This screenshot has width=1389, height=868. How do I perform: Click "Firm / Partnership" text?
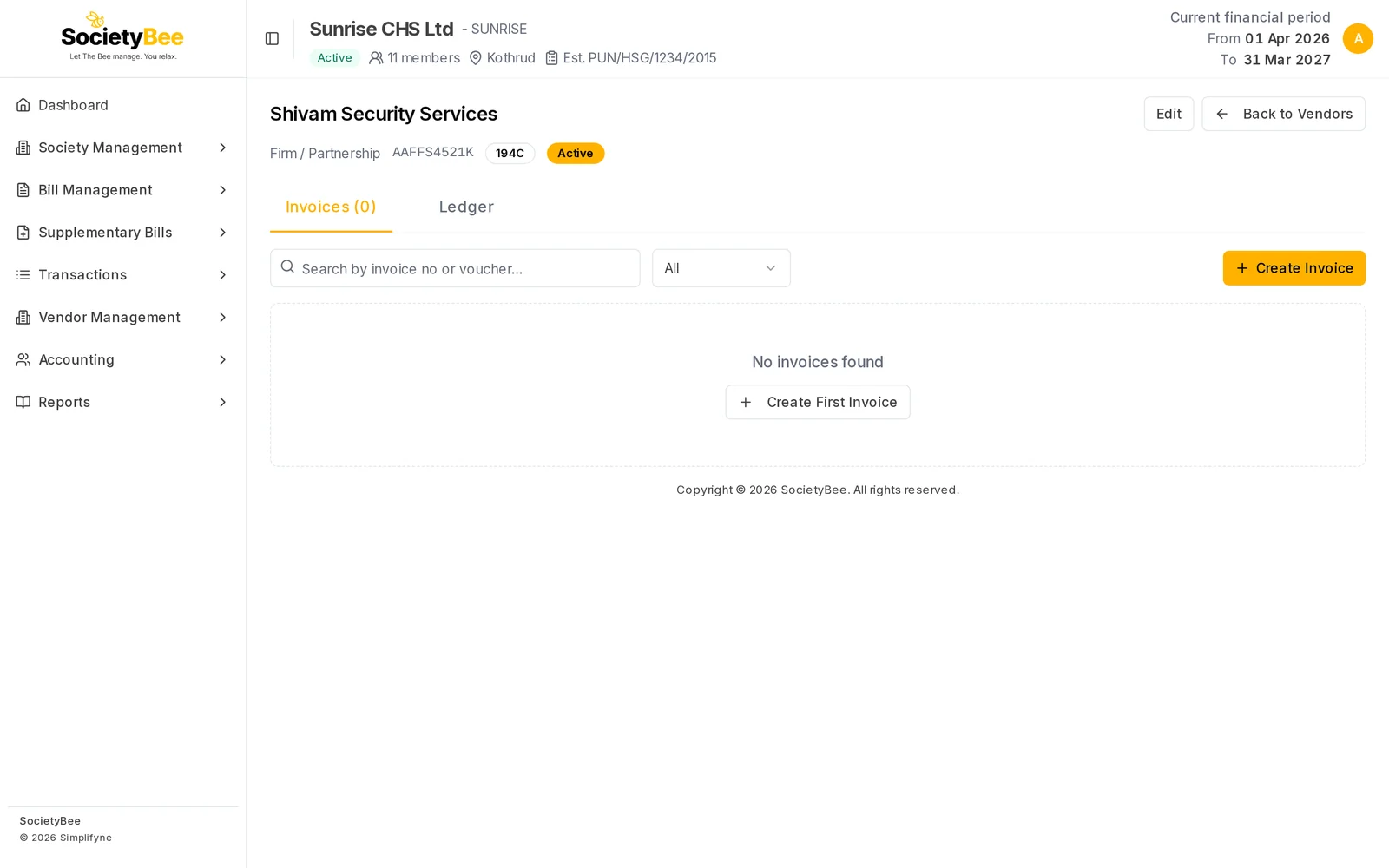[x=325, y=154]
